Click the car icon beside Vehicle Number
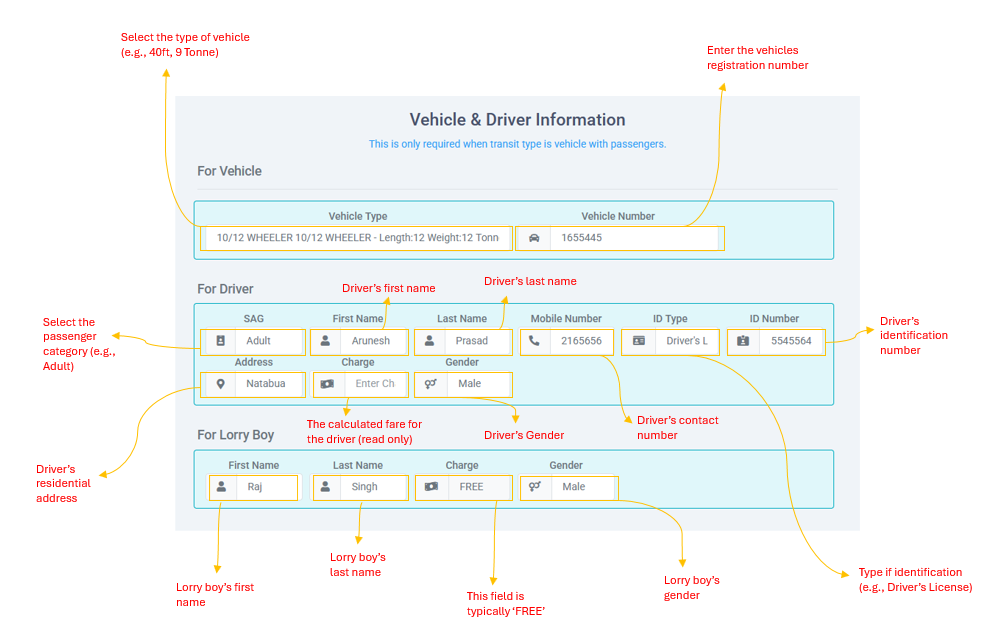This screenshot has width=1003, height=641. [x=534, y=238]
